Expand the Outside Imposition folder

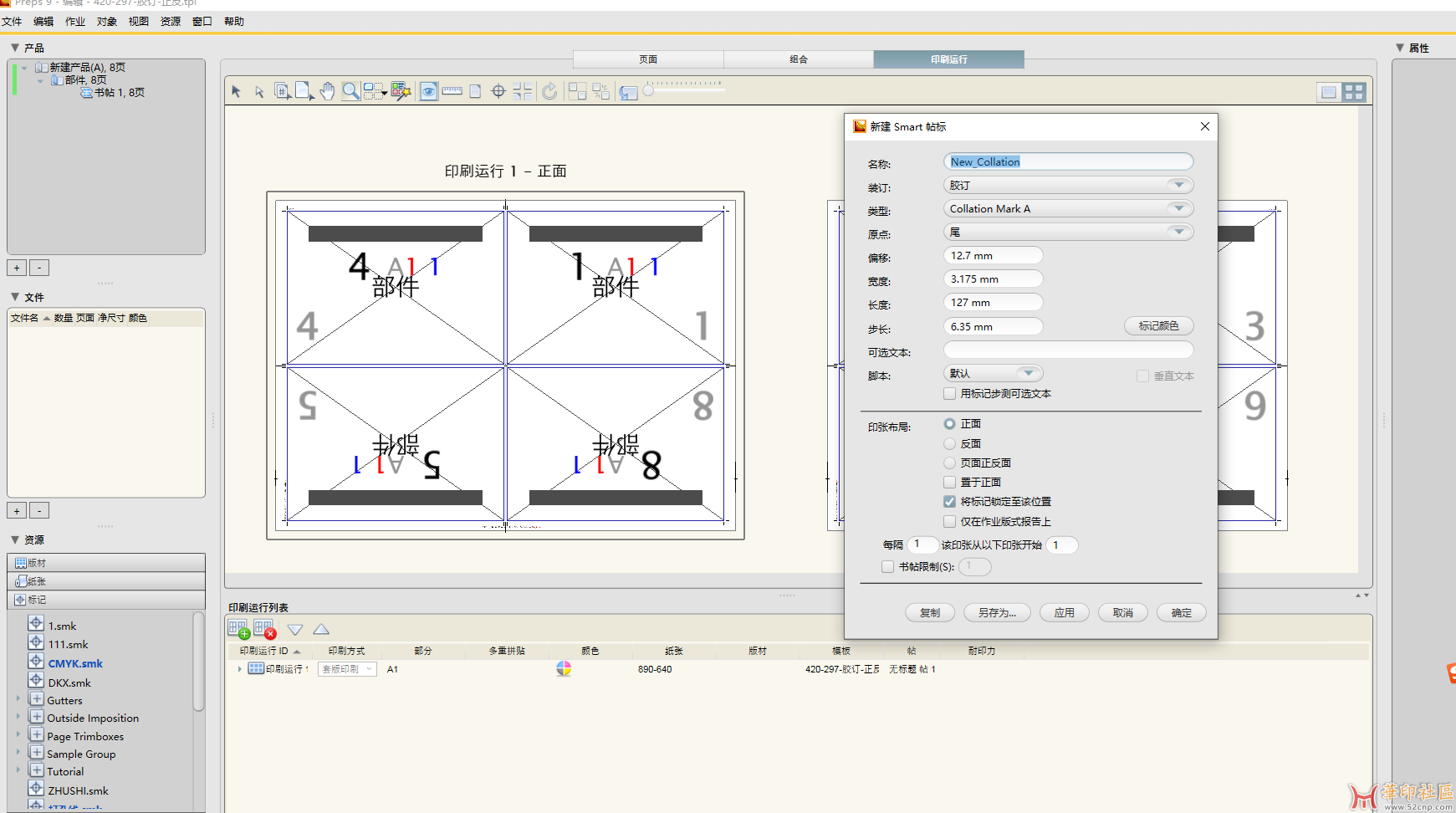click(x=18, y=716)
